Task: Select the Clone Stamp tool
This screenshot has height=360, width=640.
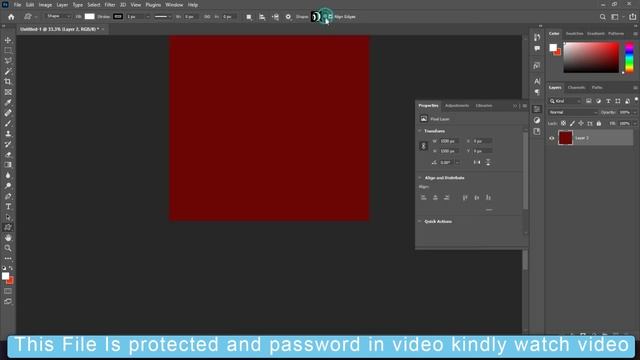Action: point(8,134)
